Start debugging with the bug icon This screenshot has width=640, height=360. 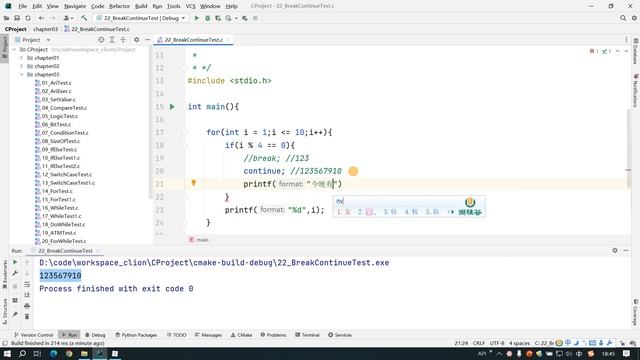(207, 18)
